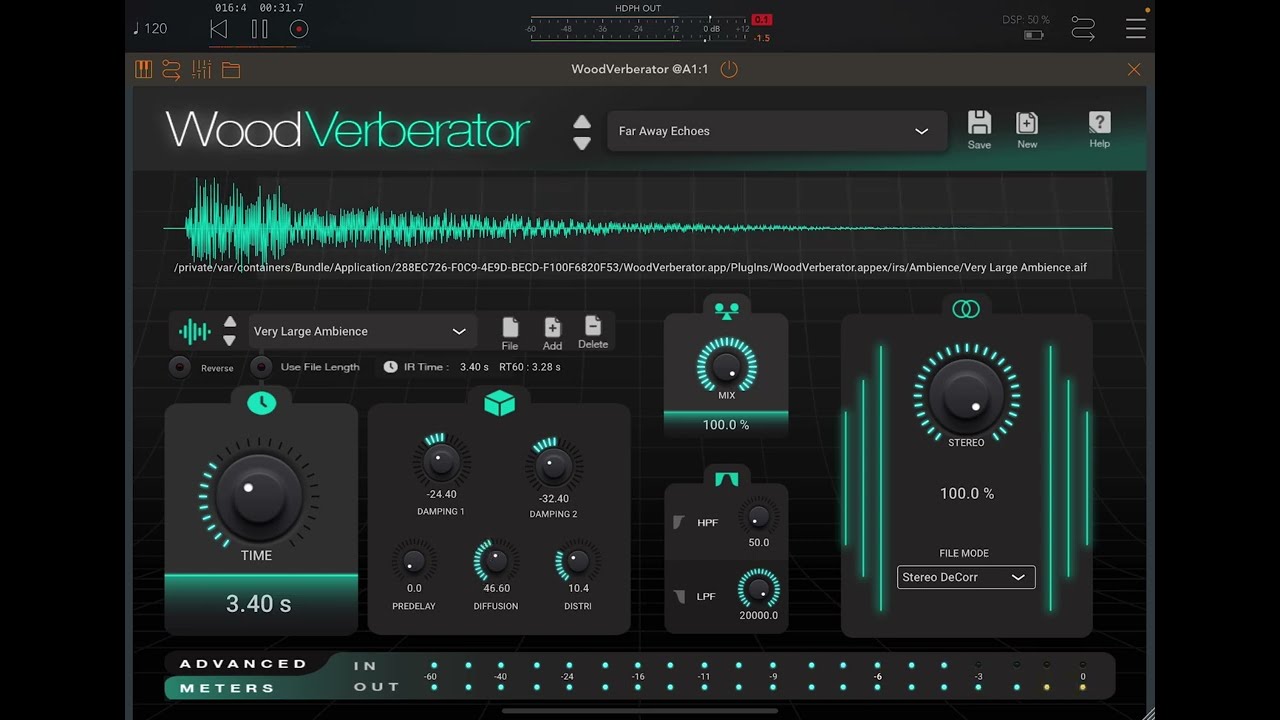The width and height of the screenshot is (1280, 720).
Task: Open the routing icon in the orange toolbar
Action: 171,69
